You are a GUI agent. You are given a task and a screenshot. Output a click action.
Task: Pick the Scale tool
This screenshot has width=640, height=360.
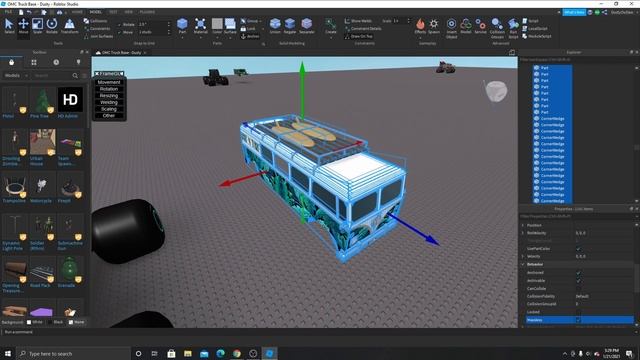click(37, 26)
